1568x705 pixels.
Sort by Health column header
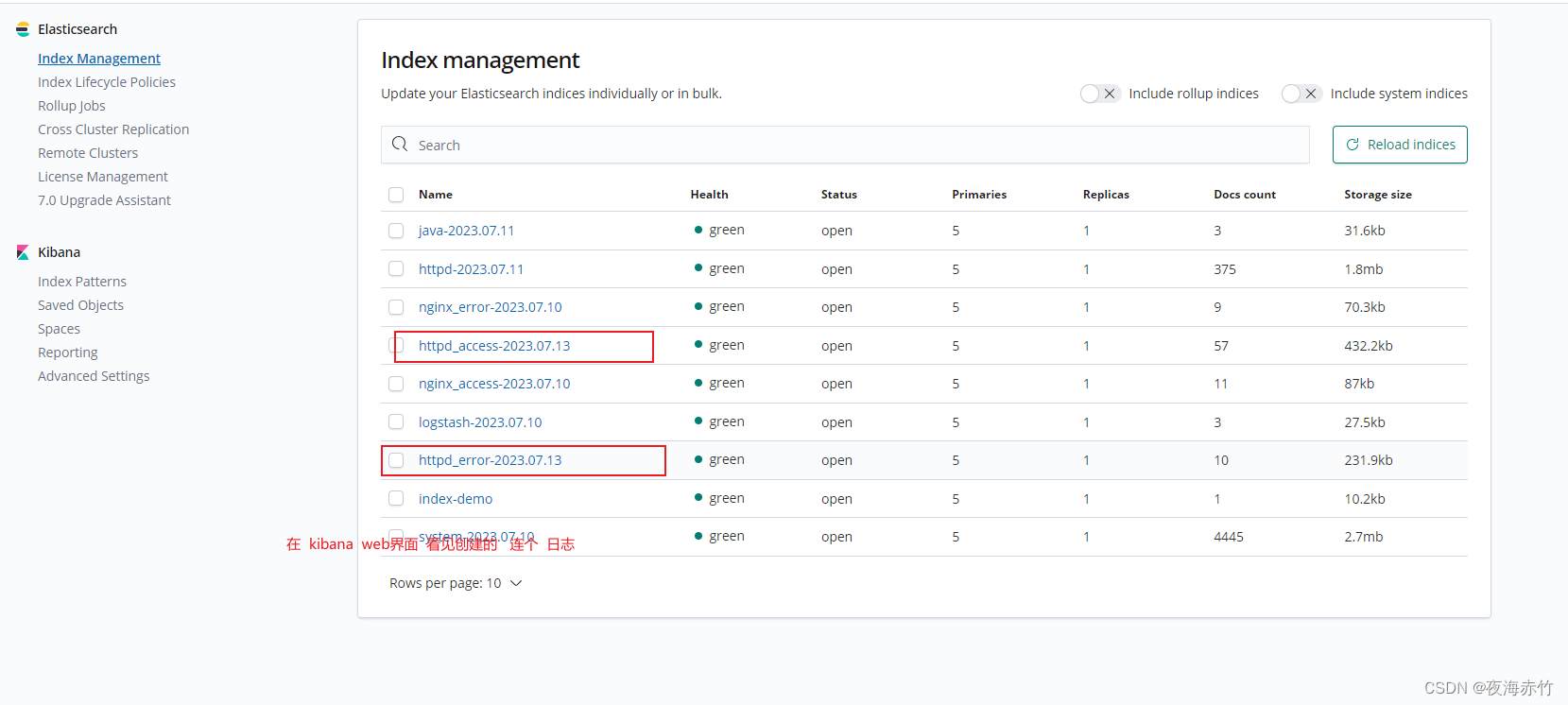click(709, 195)
